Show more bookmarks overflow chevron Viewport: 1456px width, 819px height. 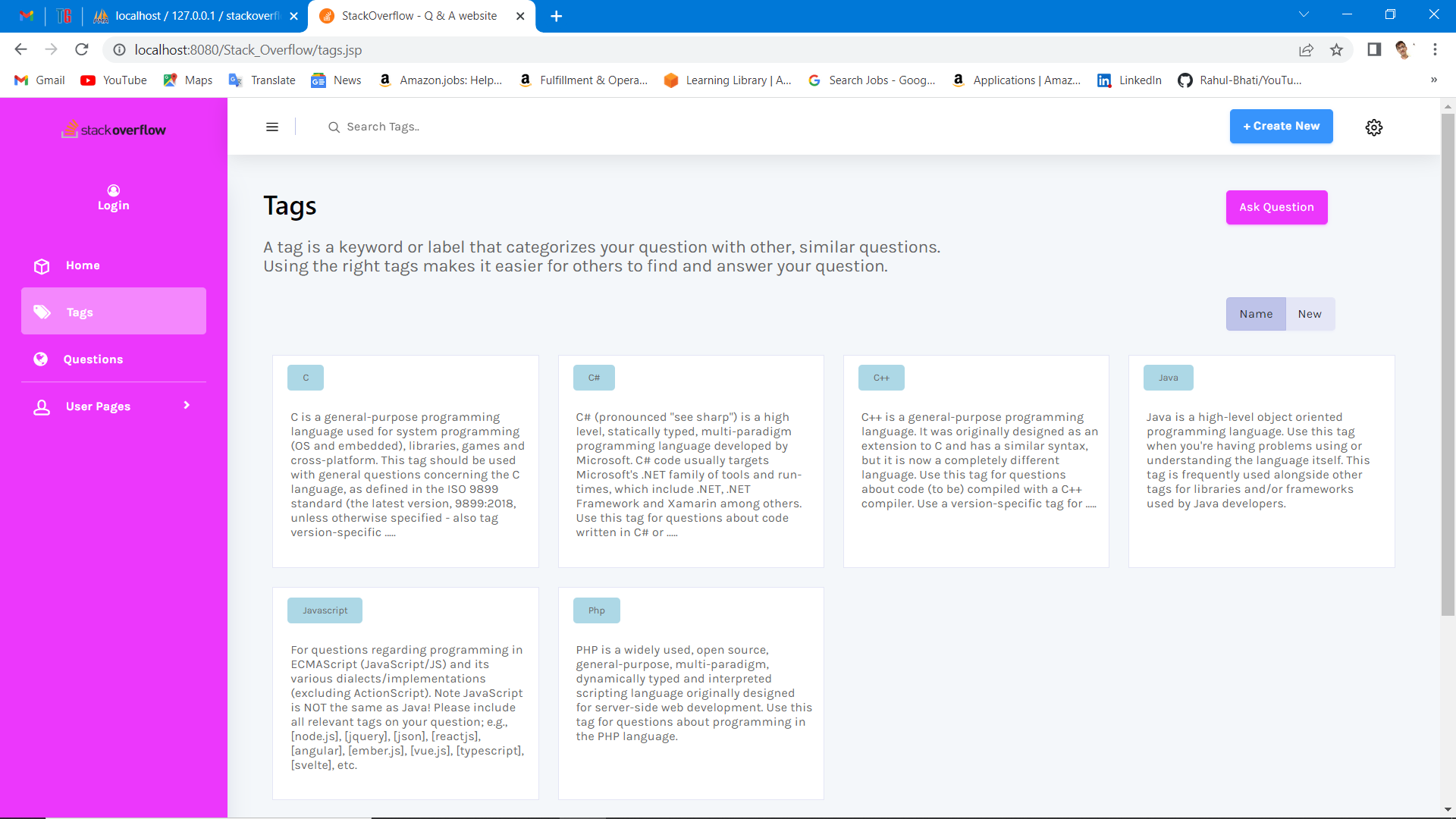(1433, 80)
